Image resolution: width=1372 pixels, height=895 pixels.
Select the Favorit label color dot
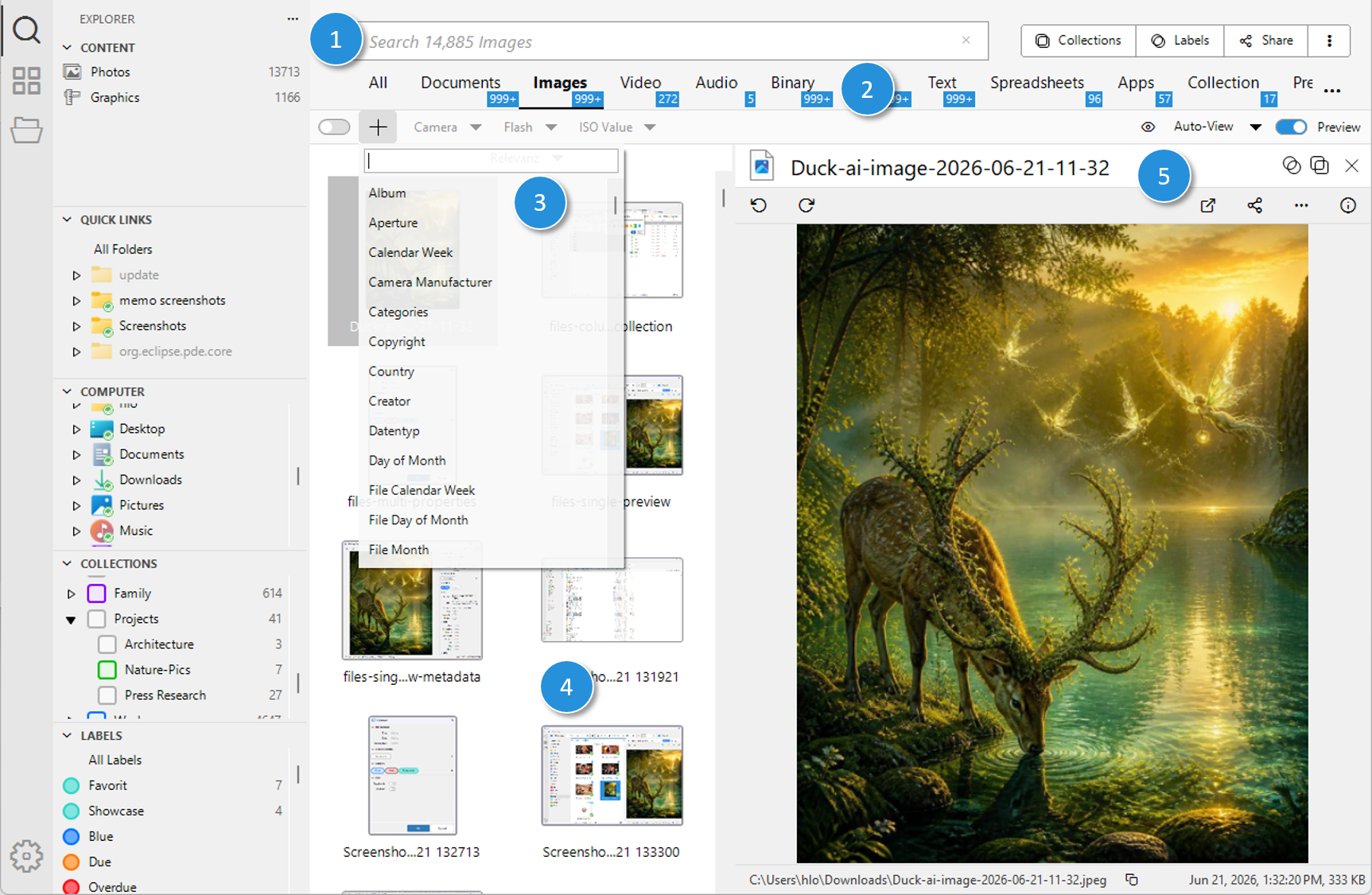pos(71,785)
